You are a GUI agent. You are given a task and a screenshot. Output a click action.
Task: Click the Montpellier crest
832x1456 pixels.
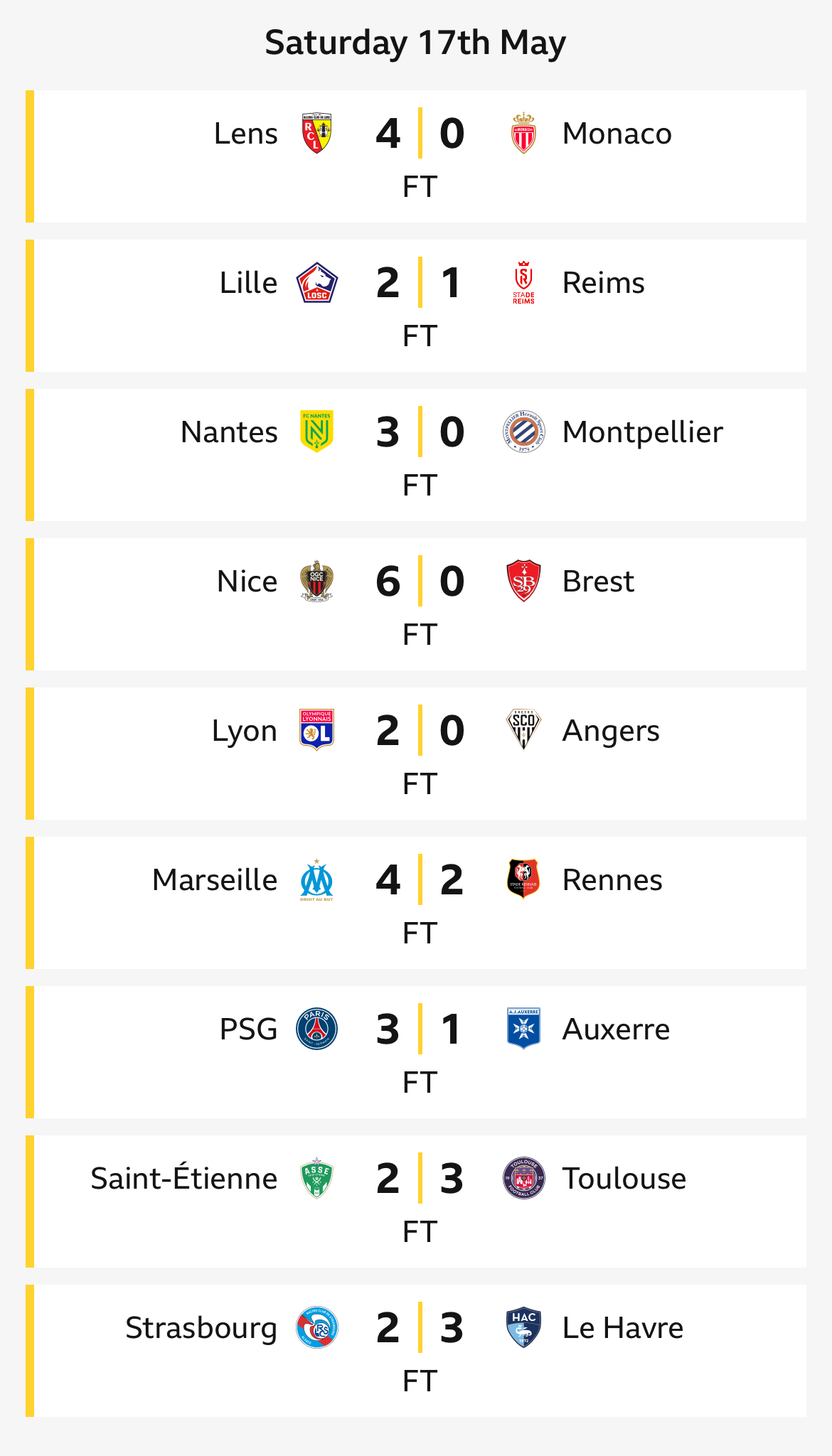coord(523,432)
